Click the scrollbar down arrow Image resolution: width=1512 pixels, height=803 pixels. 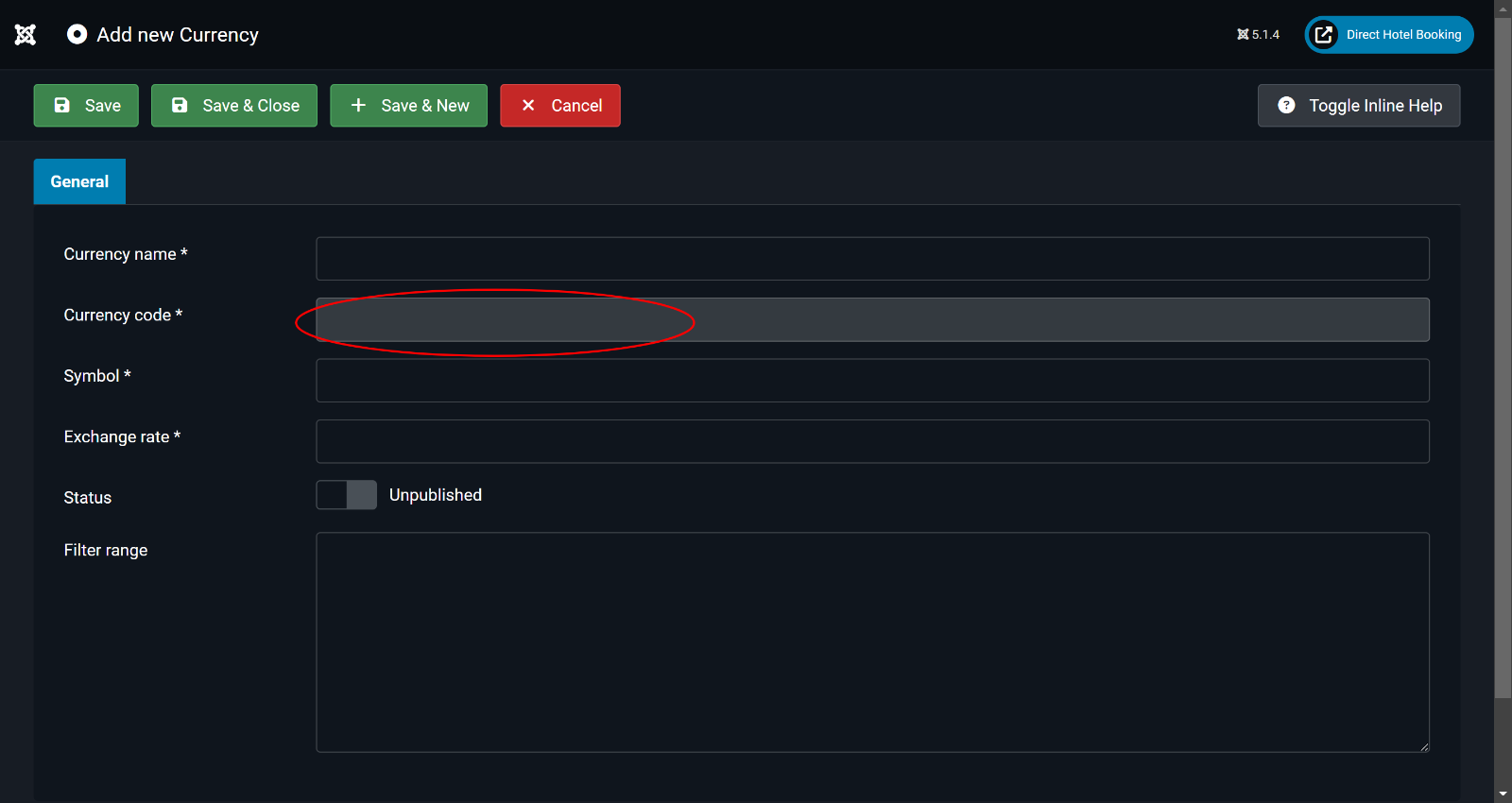[x=1503, y=794]
